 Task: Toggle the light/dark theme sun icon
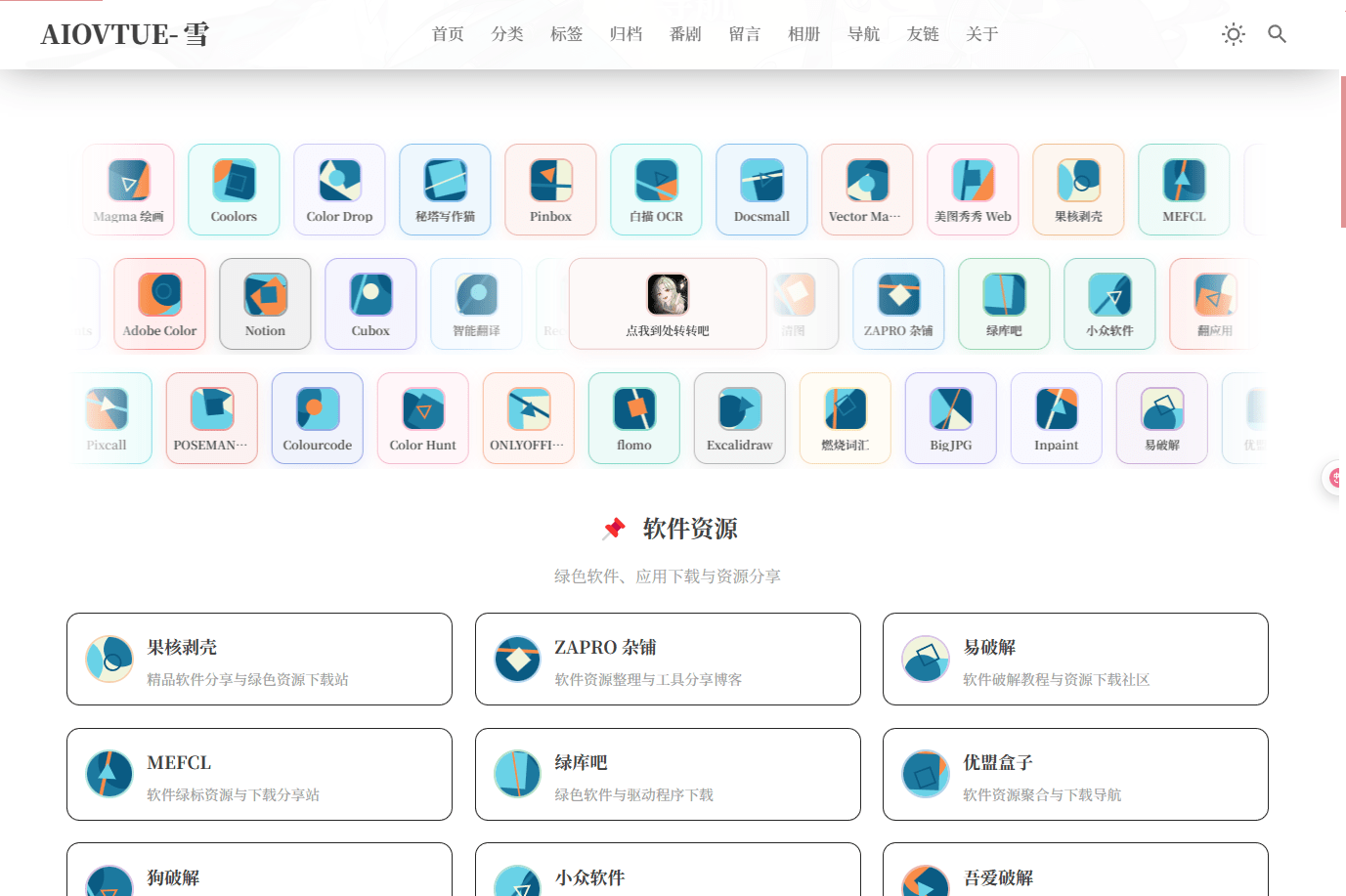pyautogui.click(x=1234, y=34)
